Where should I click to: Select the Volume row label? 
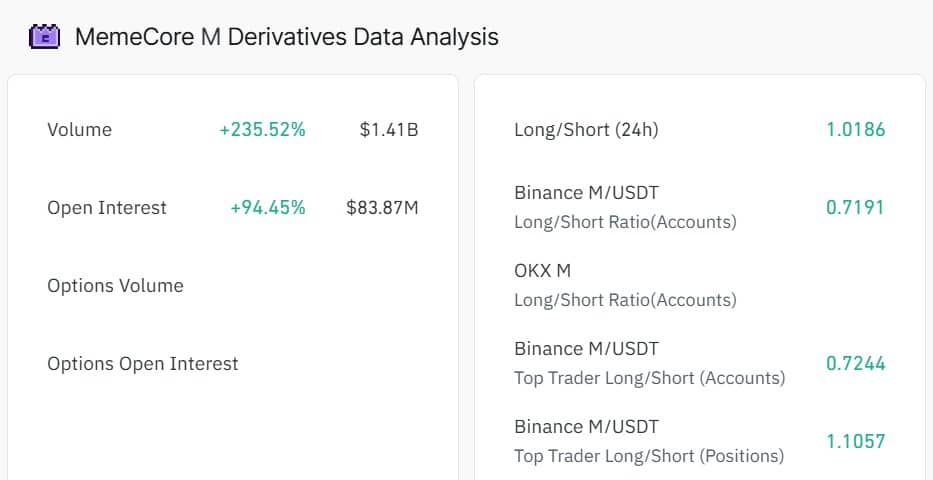tap(79, 130)
